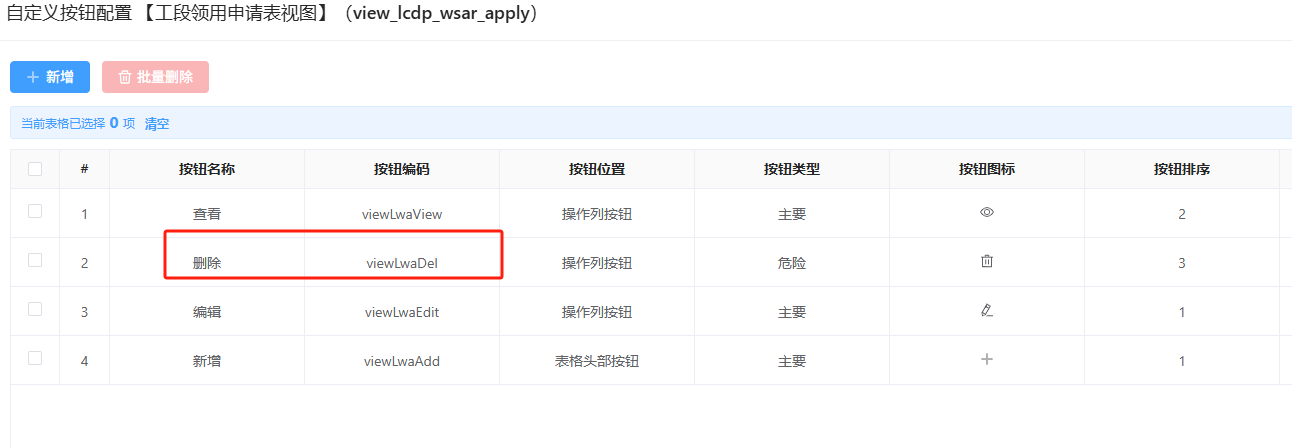
Task: Click the 危险 type cell
Action: [792, 263]
